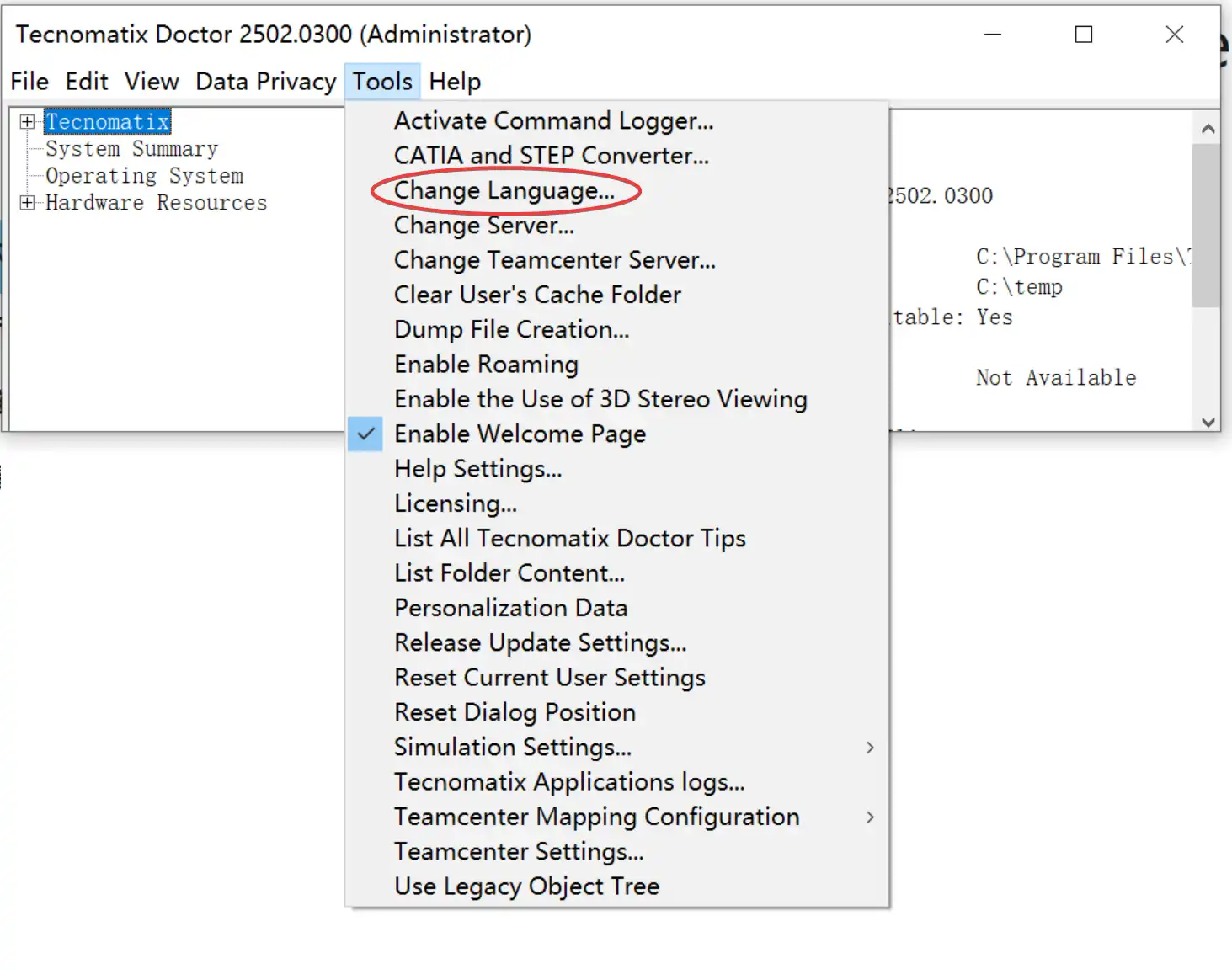Viewport: 1232px width, 969px height.
Task: Open Dump File Creation dialog
Action: [x=617, y=330]
